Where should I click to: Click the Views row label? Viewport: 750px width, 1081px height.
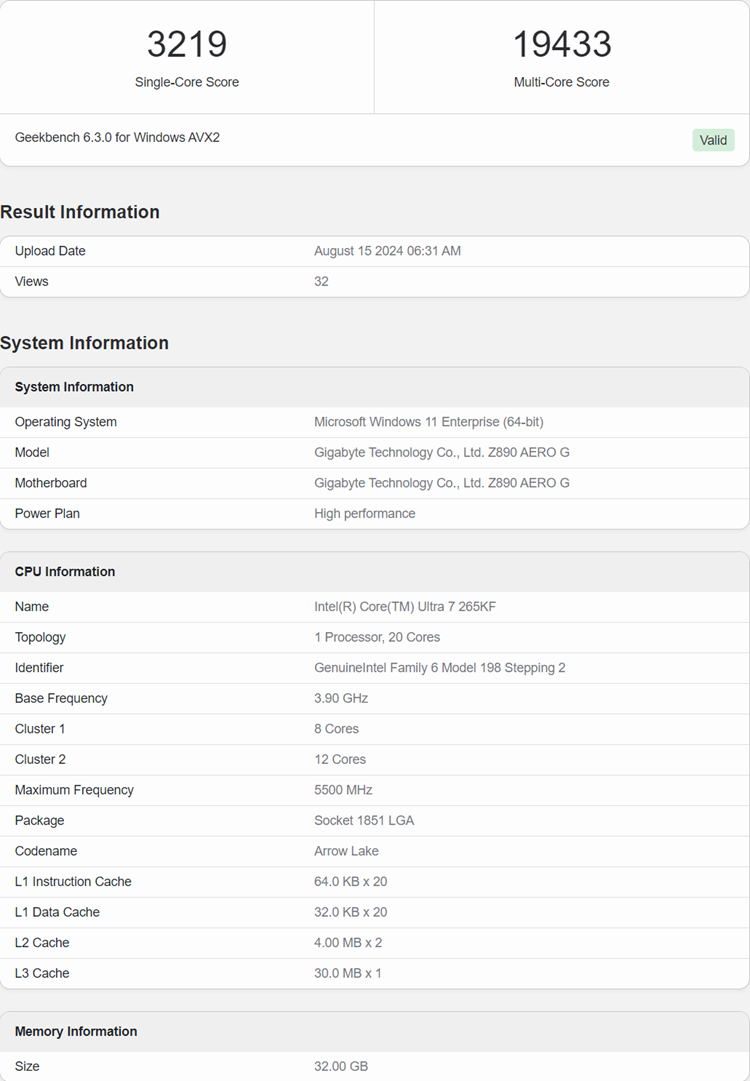pyautogui.click(x=32, y=281)
